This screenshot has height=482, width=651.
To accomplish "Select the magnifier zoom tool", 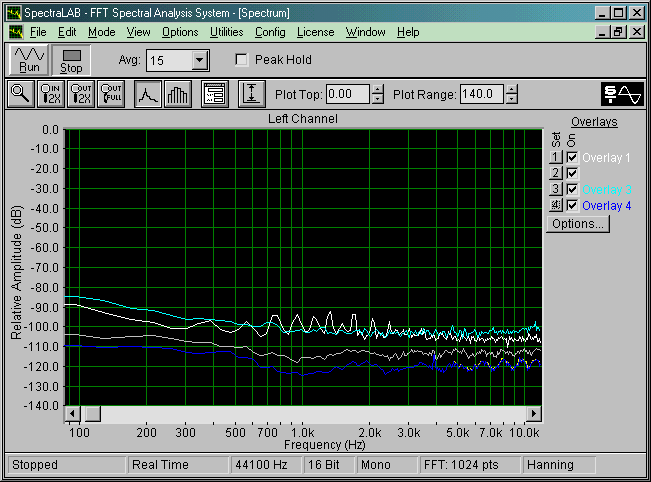I will click(x=20, y=94).
